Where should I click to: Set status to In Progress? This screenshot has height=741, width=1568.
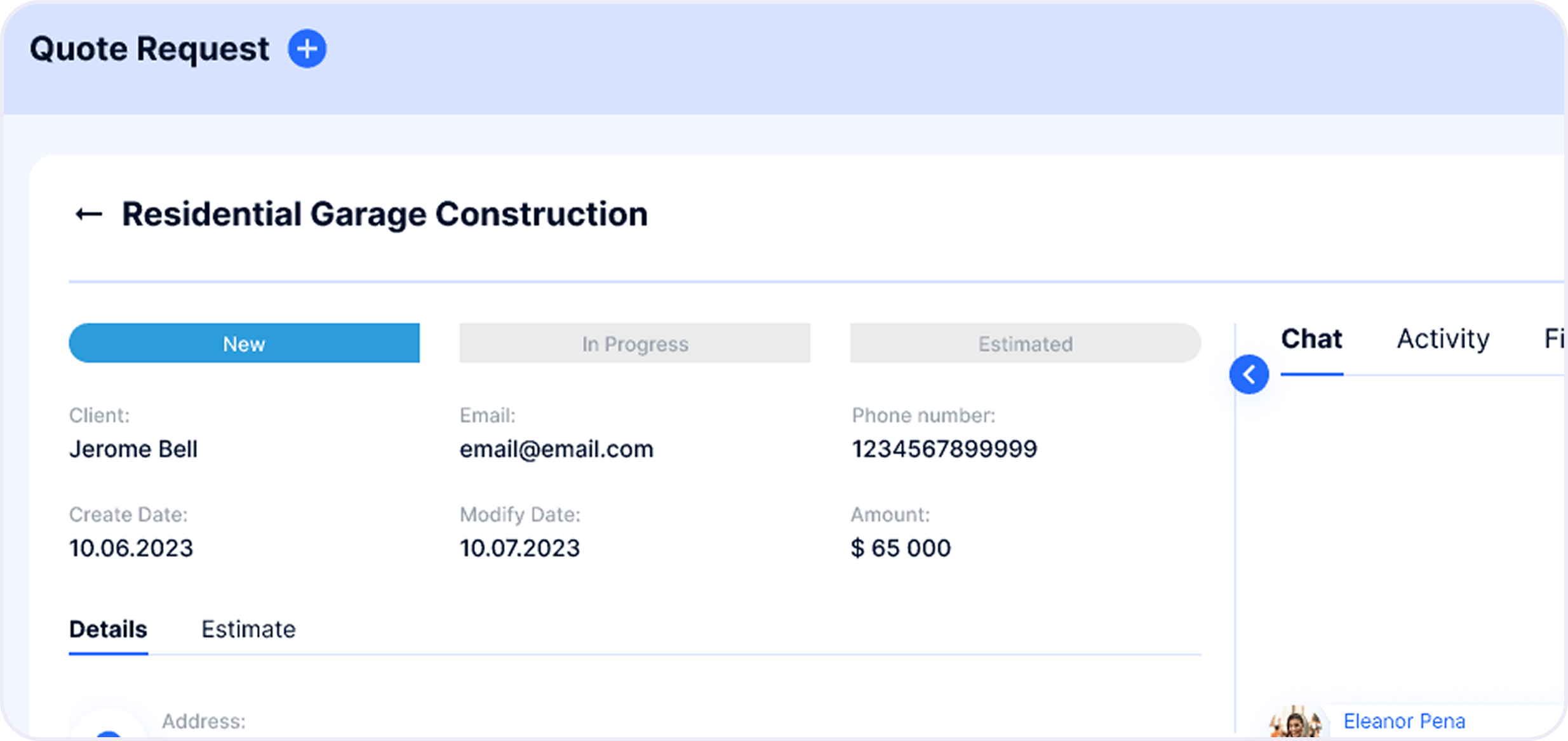point(634,343)
